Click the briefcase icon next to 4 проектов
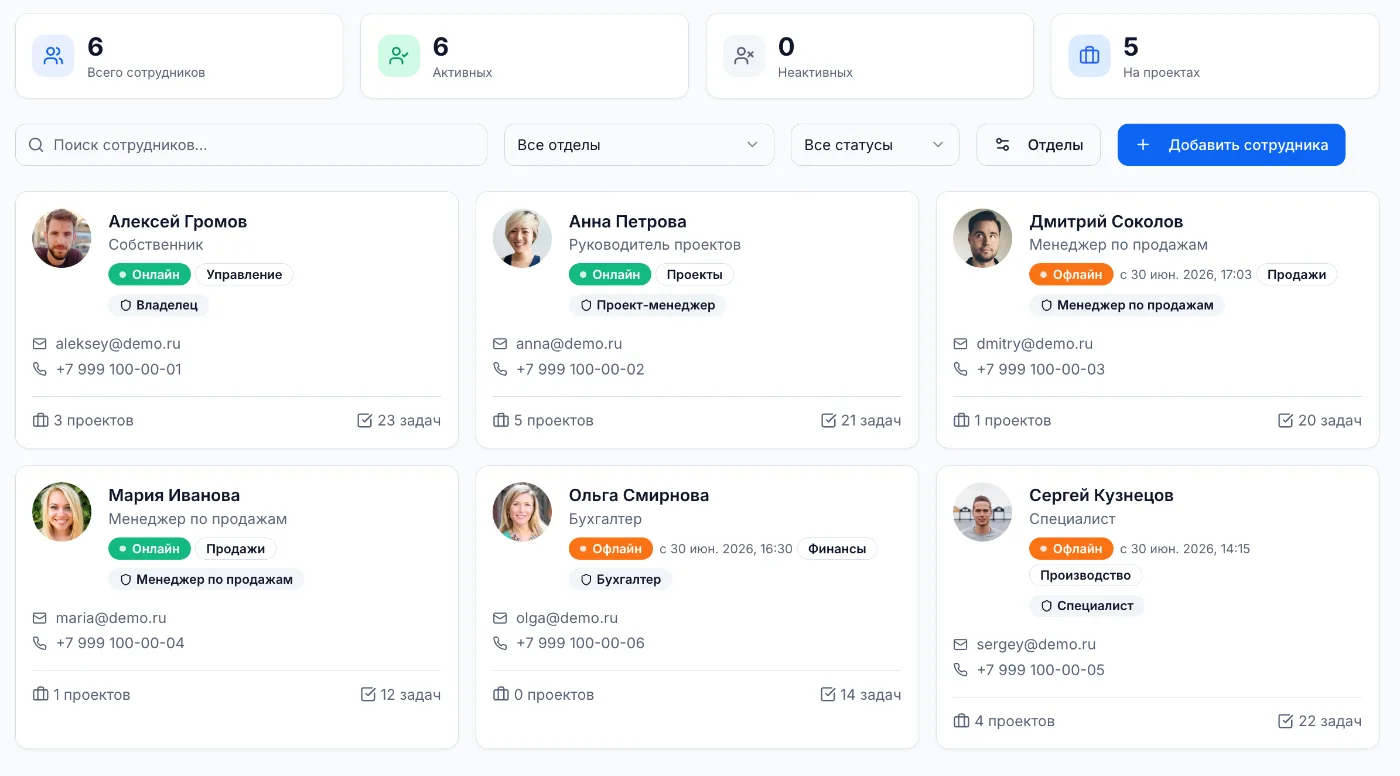The height and width of the screenshot is (776, 1400). [x=962, y=721]
